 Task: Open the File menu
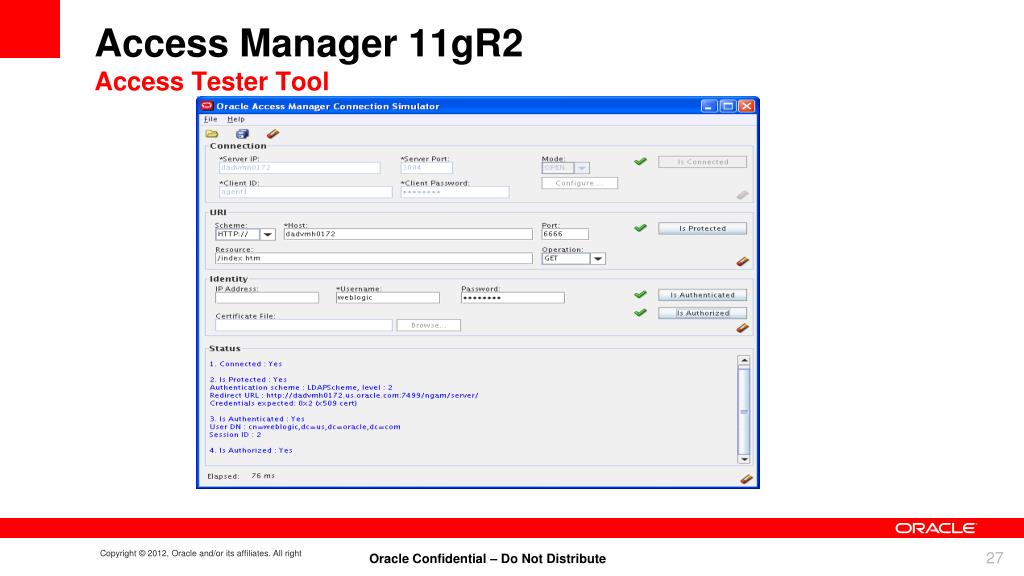[x=210, y=120]
